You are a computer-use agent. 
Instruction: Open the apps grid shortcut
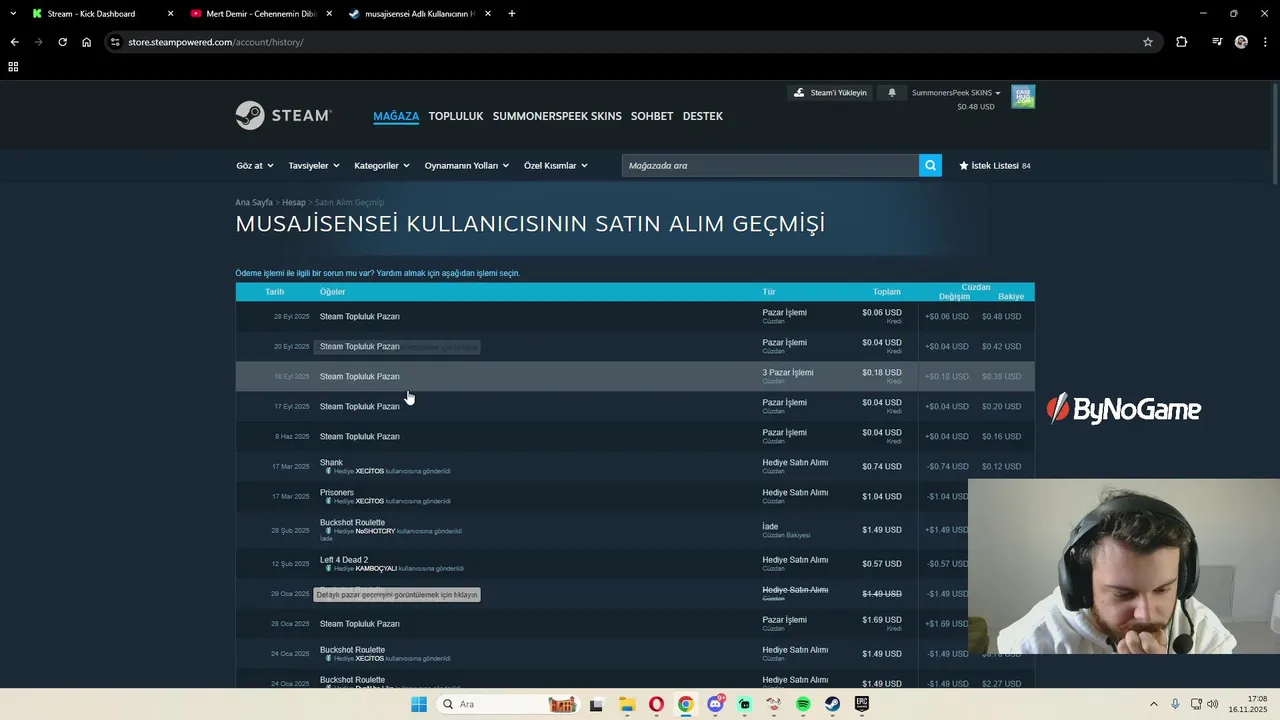pyautogui.click(x=13, y=67)
